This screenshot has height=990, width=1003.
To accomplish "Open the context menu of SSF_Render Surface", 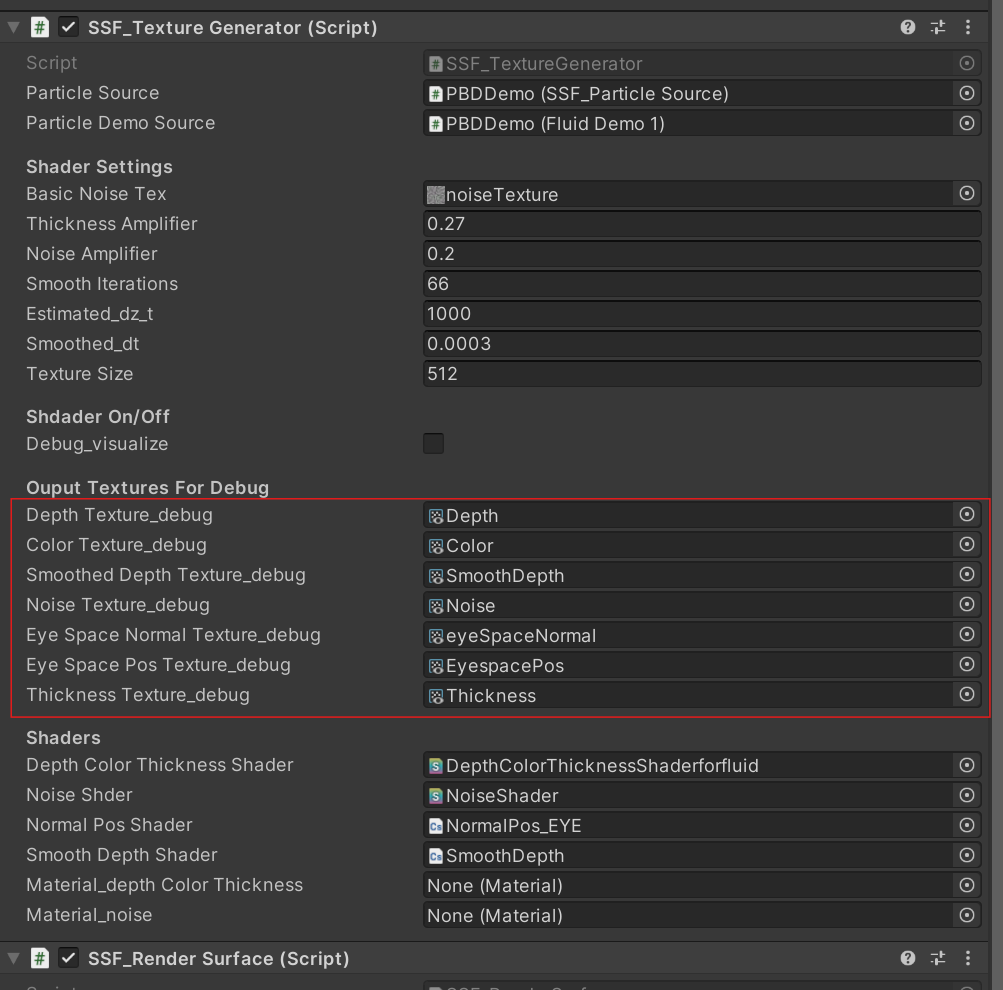I will [966, 958].
